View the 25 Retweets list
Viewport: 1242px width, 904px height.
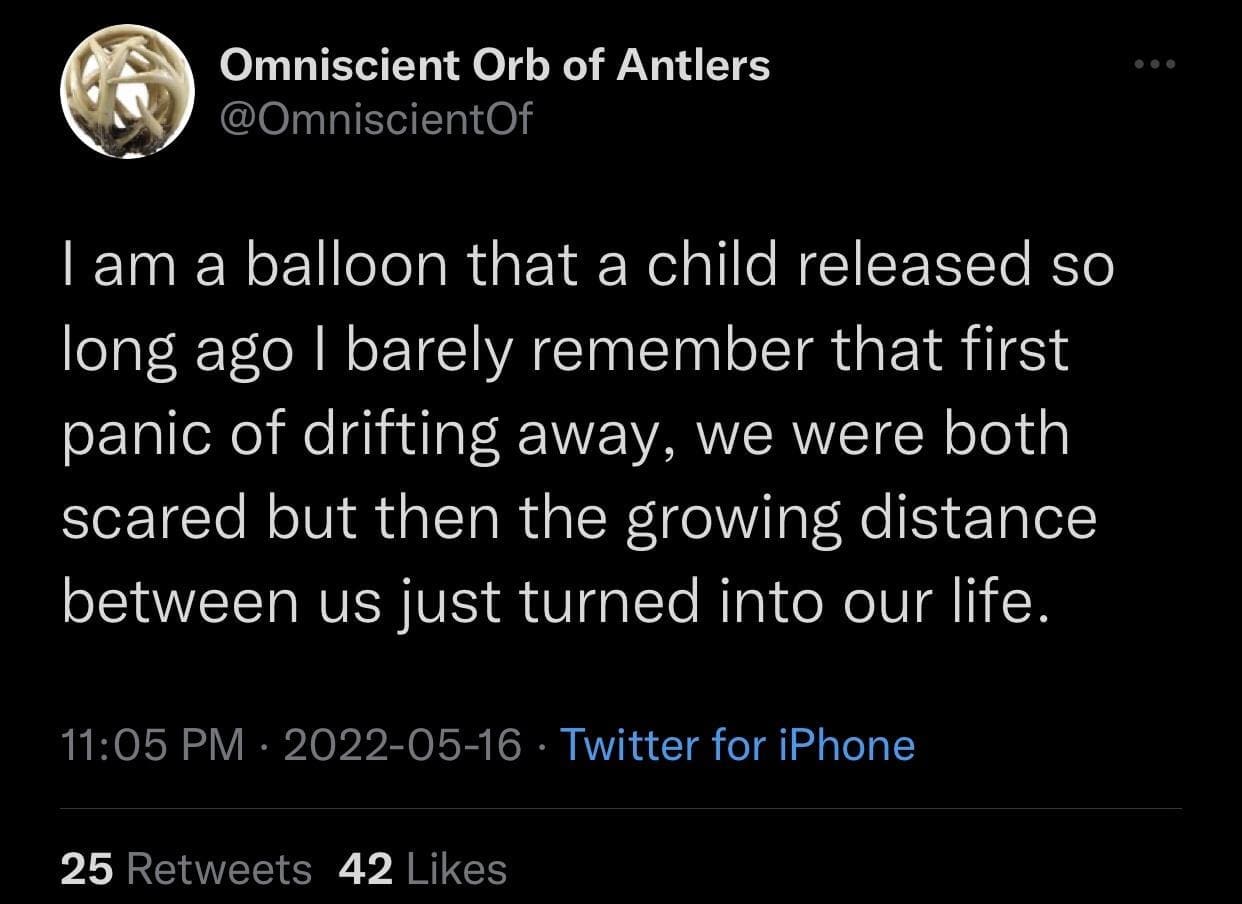point(186,869)
